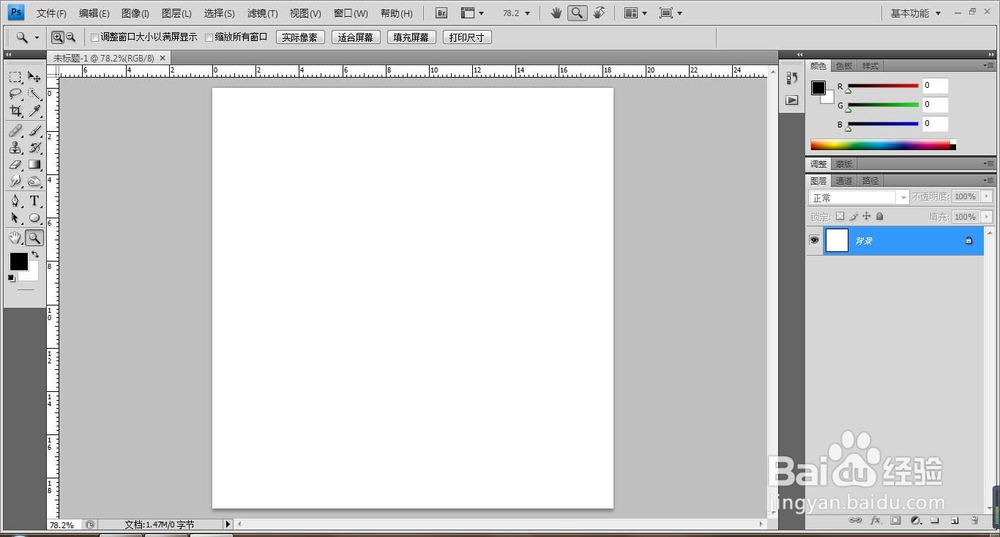Click the 适合屏幕 button

[355, 38]
